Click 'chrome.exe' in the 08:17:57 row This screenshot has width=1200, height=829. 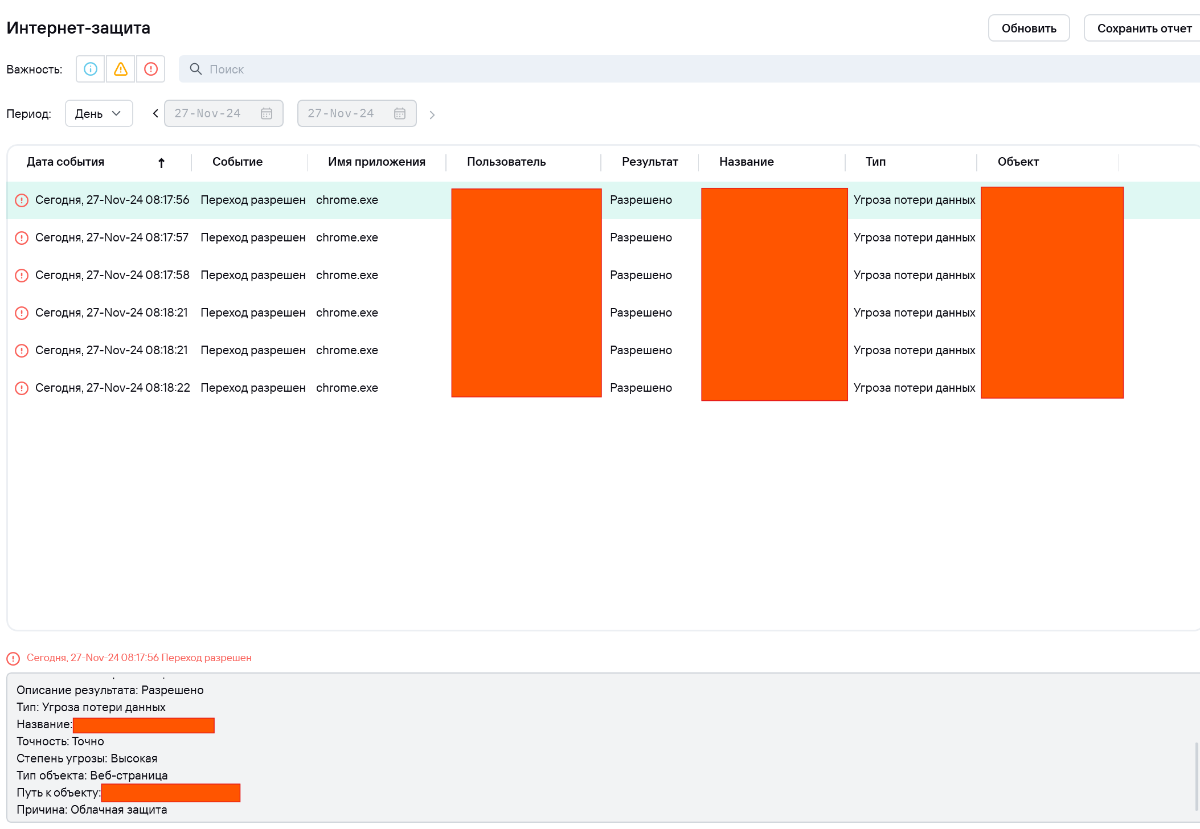pyautogui.click(x=347, y=238)
